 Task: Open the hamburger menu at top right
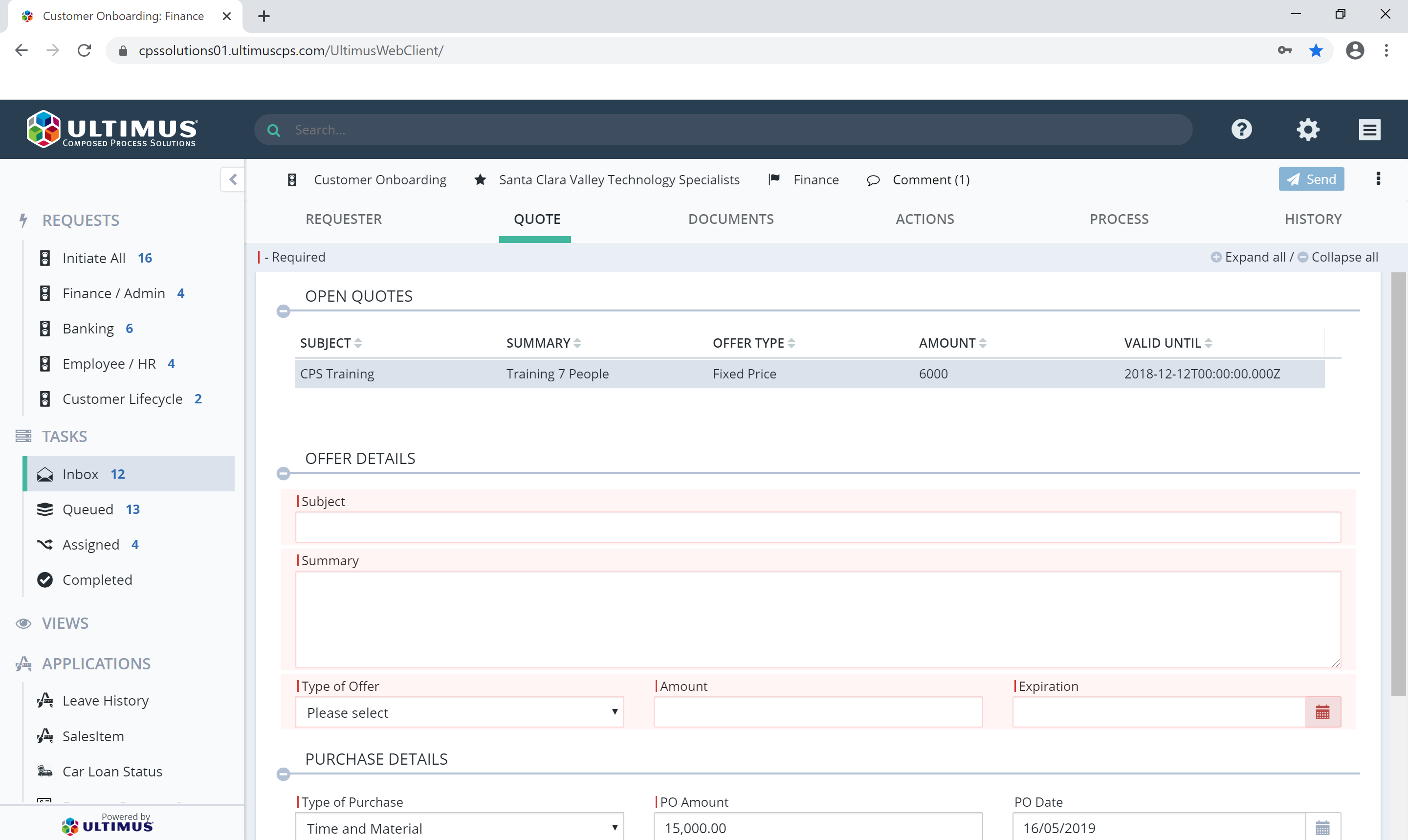pyautogui.click(x=1369, y=129)
